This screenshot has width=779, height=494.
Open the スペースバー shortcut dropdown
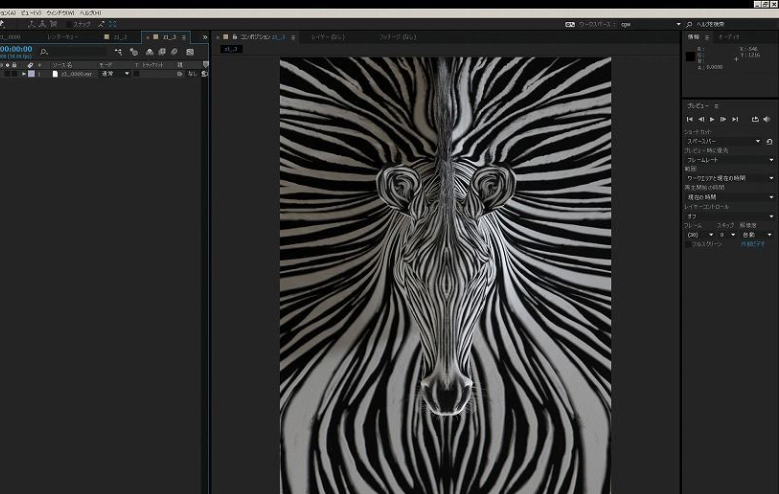[x=723, y=142]
